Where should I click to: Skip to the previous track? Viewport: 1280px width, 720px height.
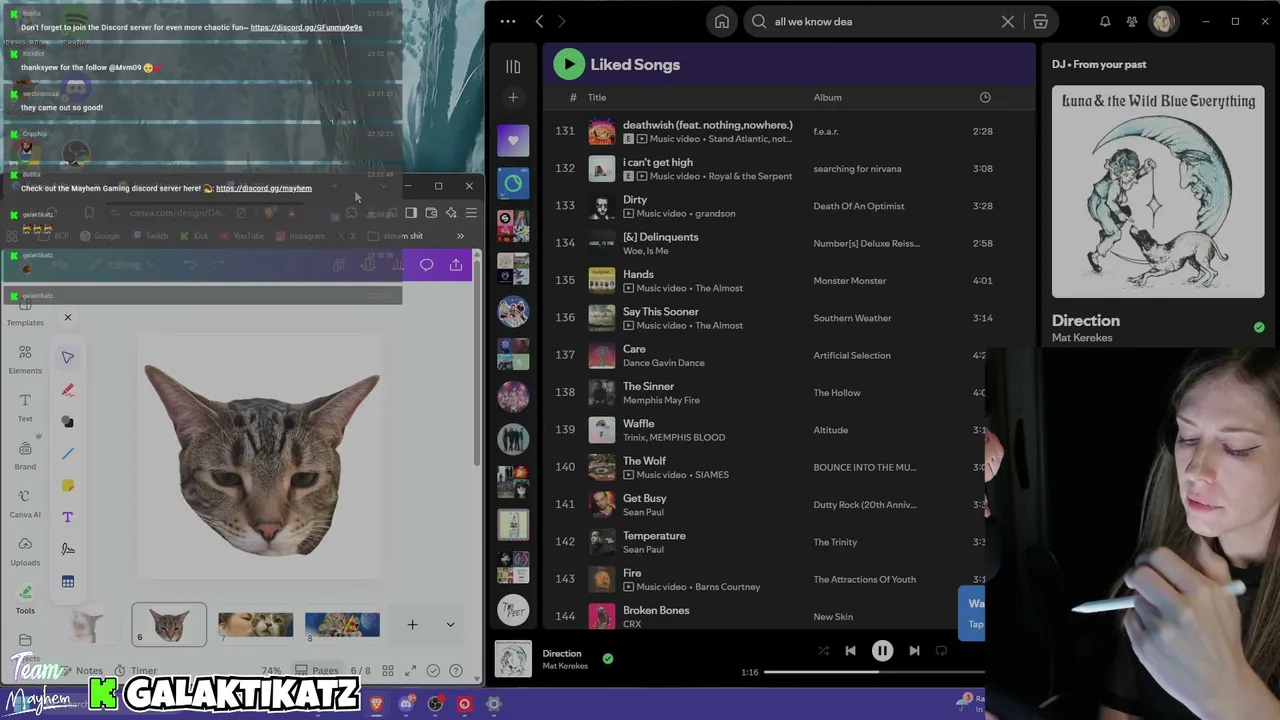click(x=850, y=651)
